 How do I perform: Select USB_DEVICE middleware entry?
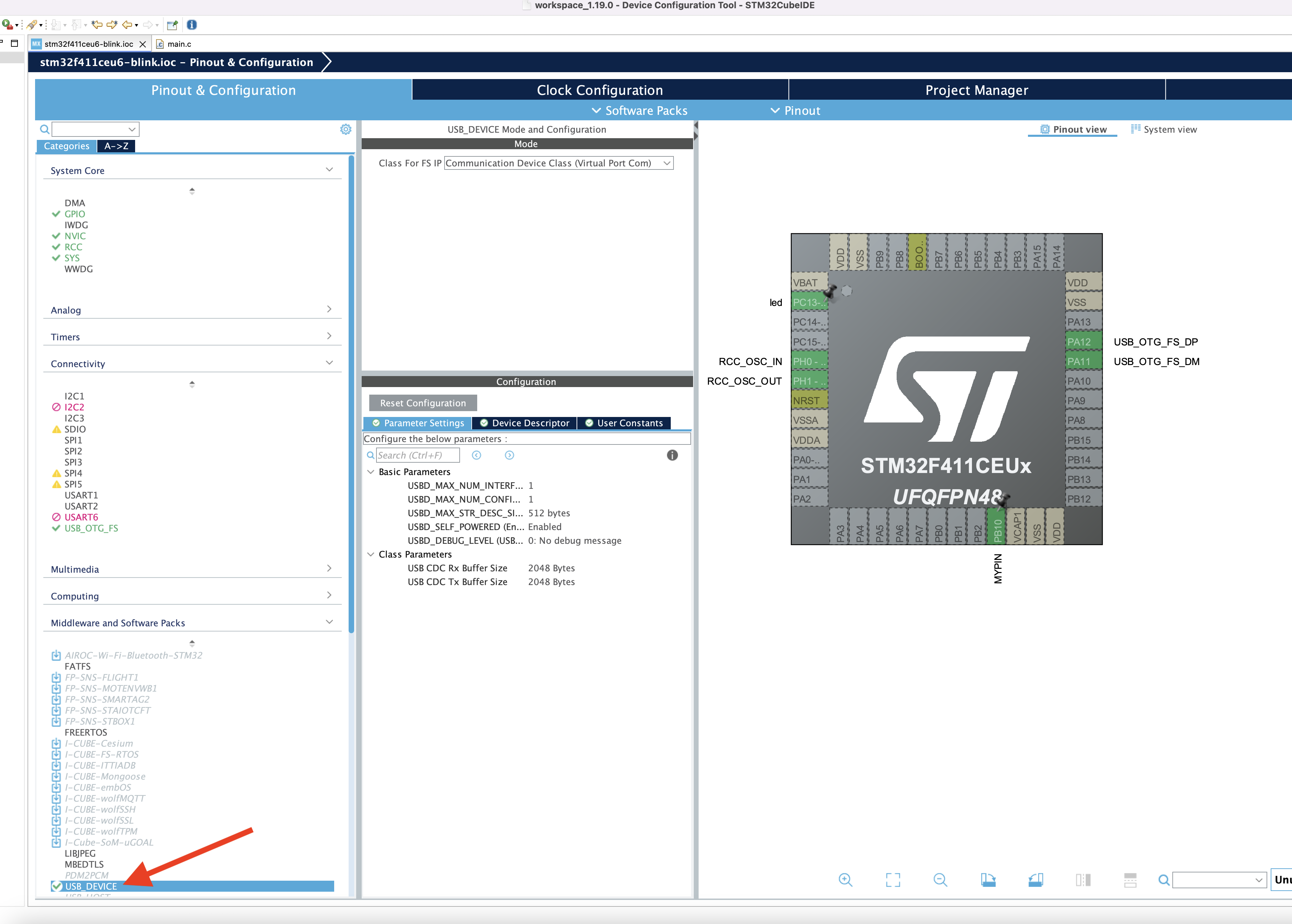[192, 886]
